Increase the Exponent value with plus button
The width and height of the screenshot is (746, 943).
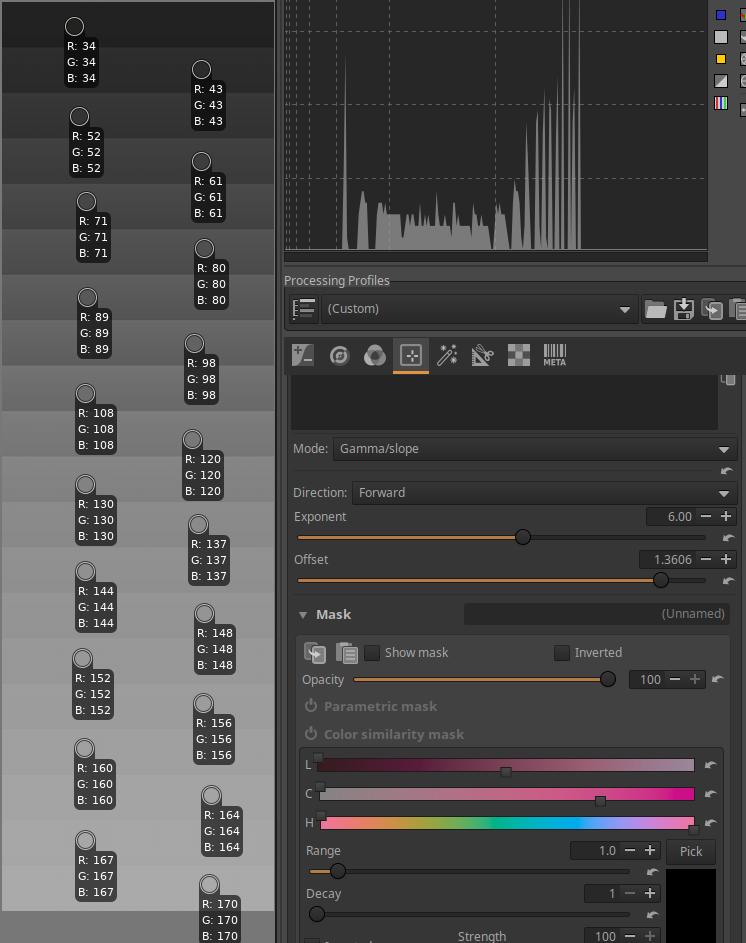point(726,517)
